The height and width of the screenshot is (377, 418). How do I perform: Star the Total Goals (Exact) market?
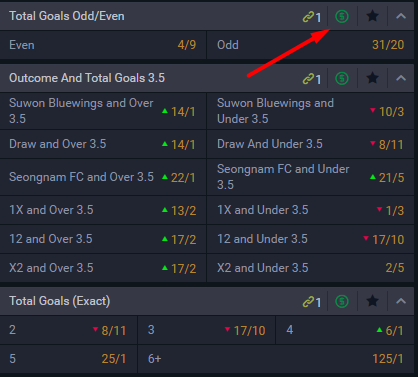point(372,301)
